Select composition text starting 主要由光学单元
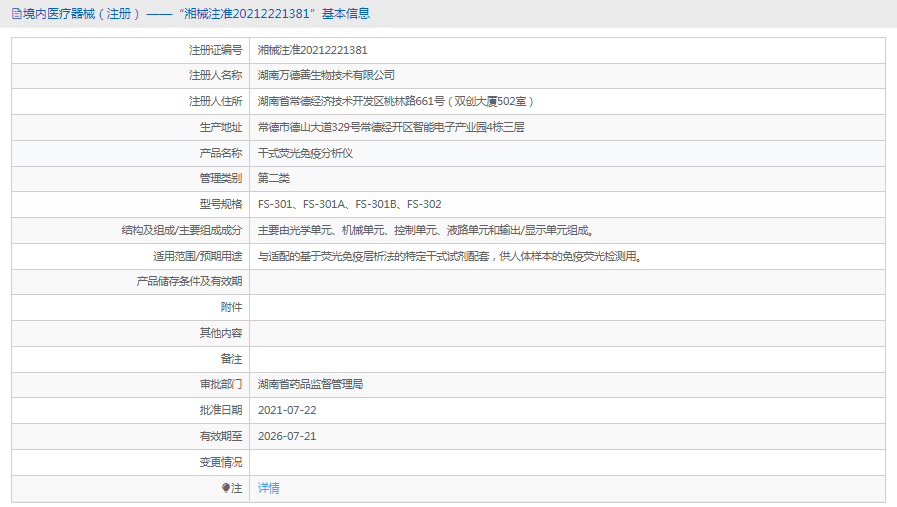897x507 pixels. click(x=427, y=231)
